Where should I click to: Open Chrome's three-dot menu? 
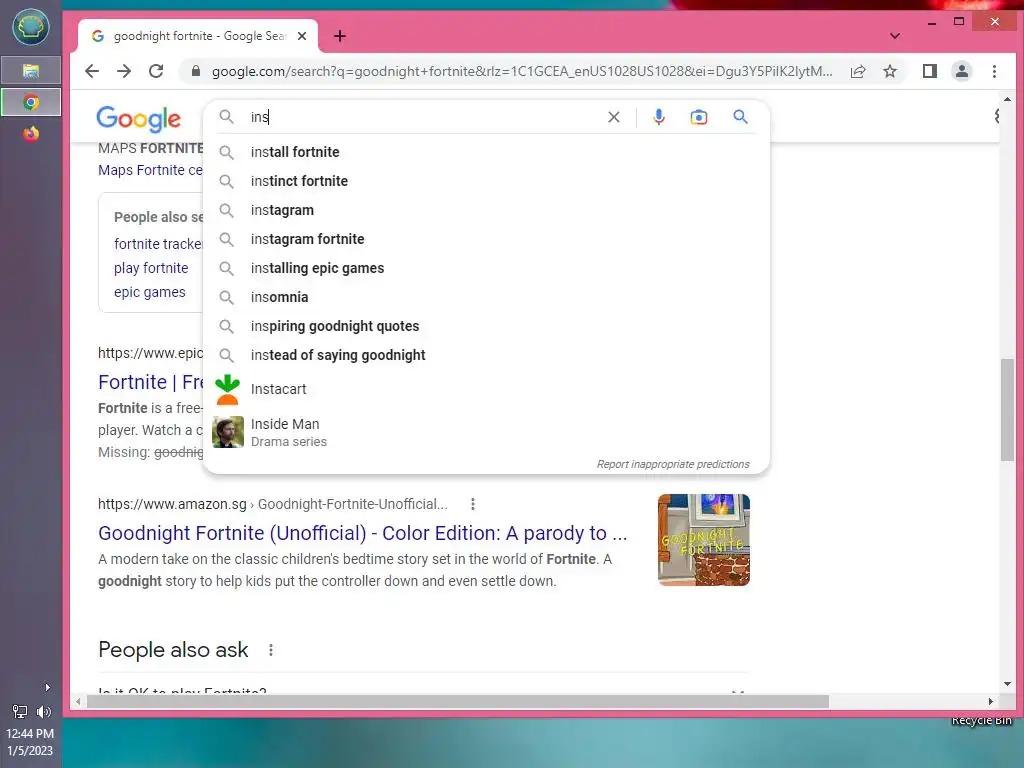(x=994, y=71)
